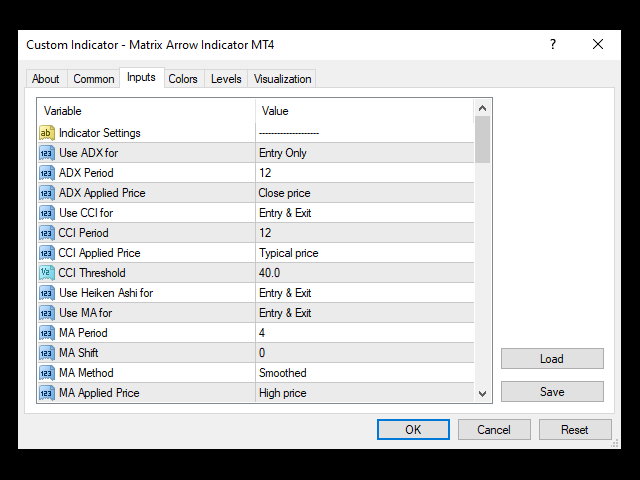The width and height of the screenshot is (640, 480).
Task: Select the dashed value of Indicator Settings
Action: pyautogui.click(x=289, y=133)
